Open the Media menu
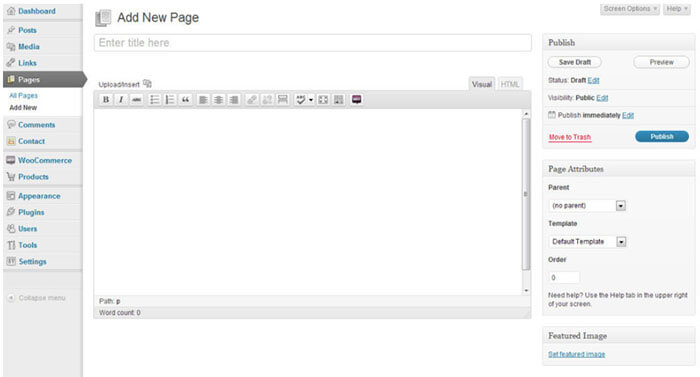This screenshot has height=377, width=700. coord(29,46)
